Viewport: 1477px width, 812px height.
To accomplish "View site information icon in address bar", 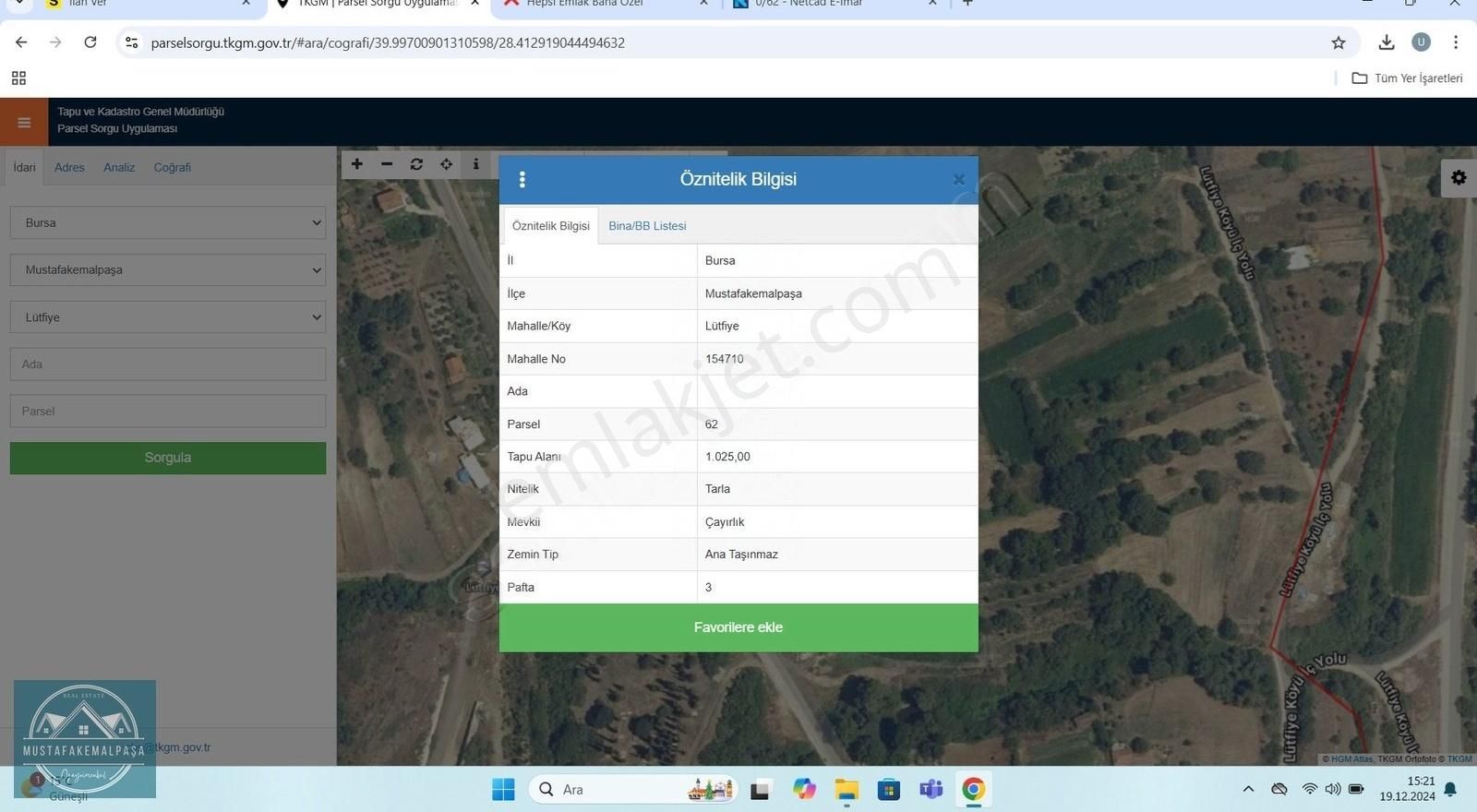I will coord(132,42).
